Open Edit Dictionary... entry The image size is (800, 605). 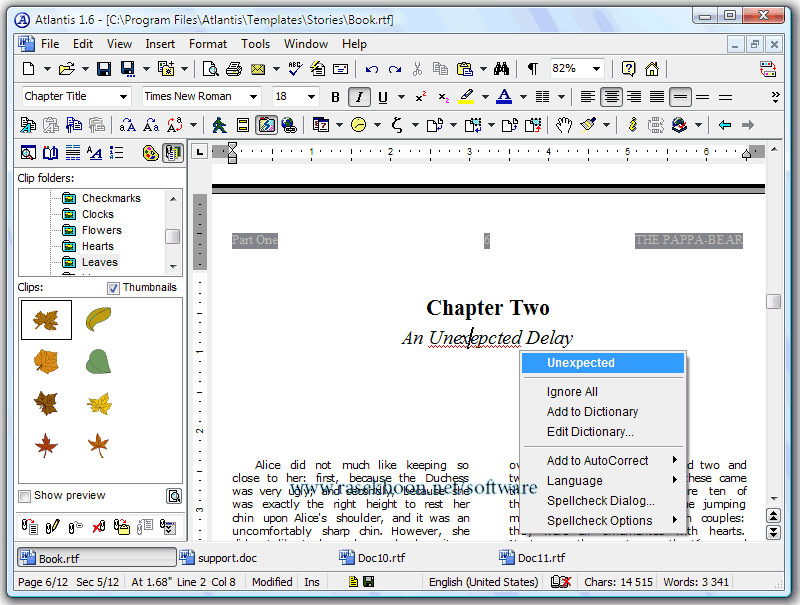click(x=603, y=432)
